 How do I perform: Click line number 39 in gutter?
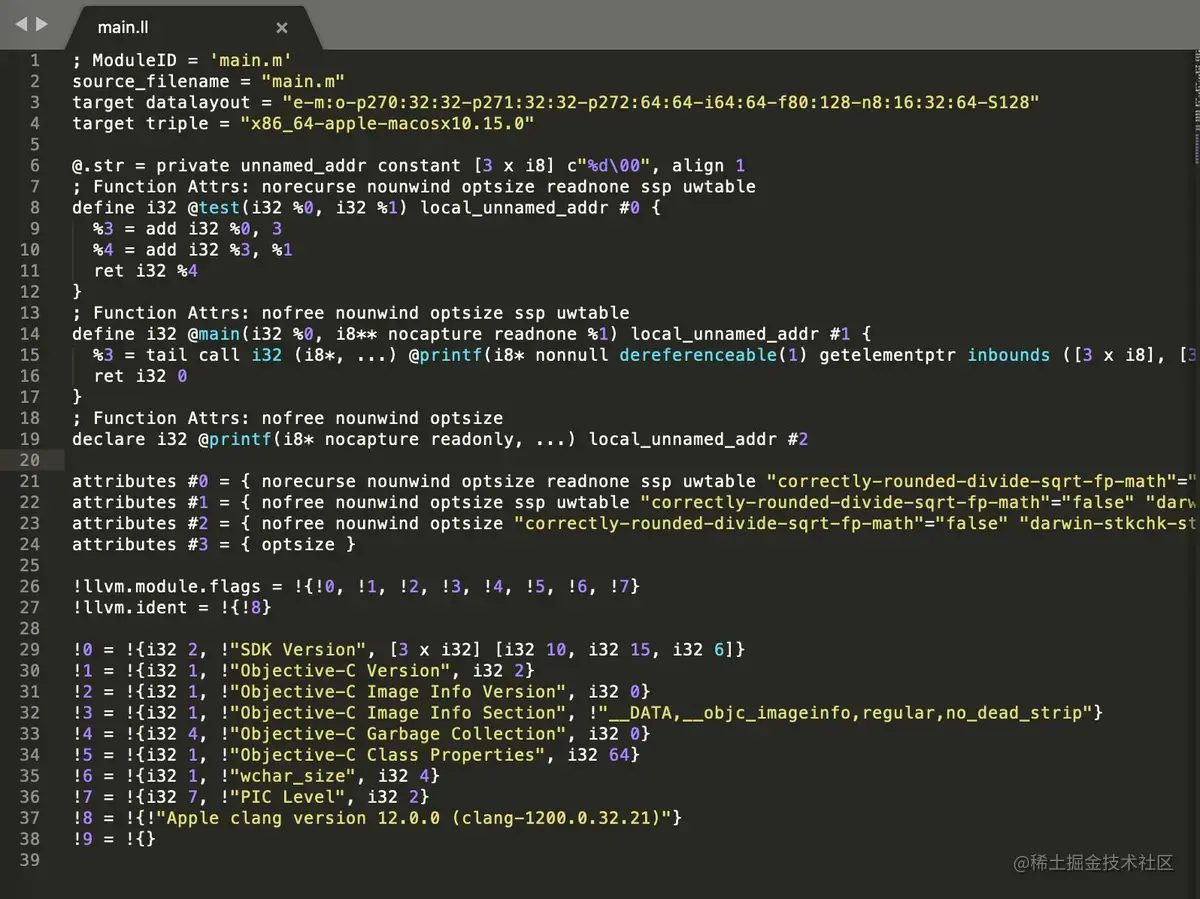[x=30, y=860]
